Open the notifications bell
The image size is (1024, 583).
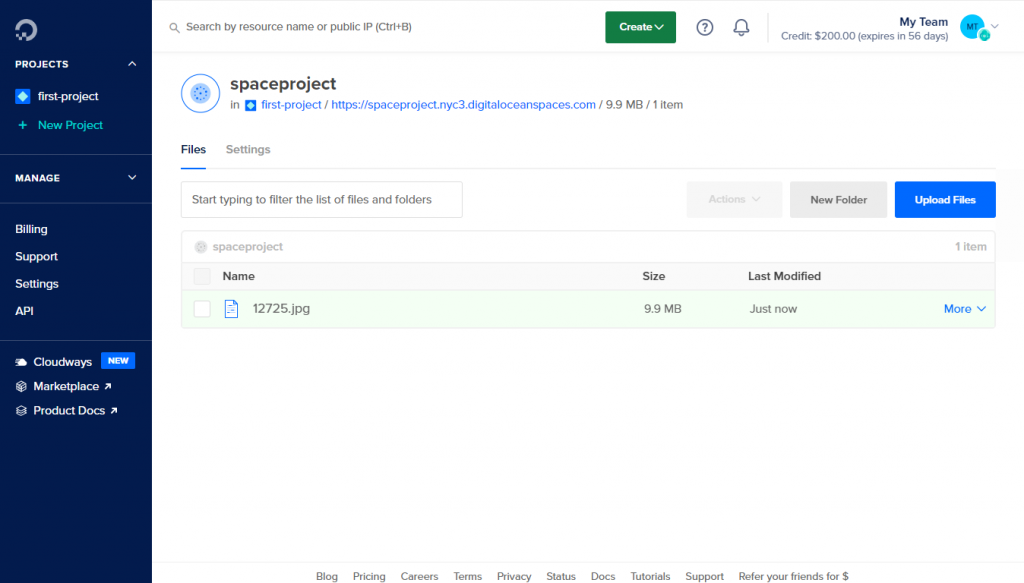pyautogui.click(x=741, y=27)
